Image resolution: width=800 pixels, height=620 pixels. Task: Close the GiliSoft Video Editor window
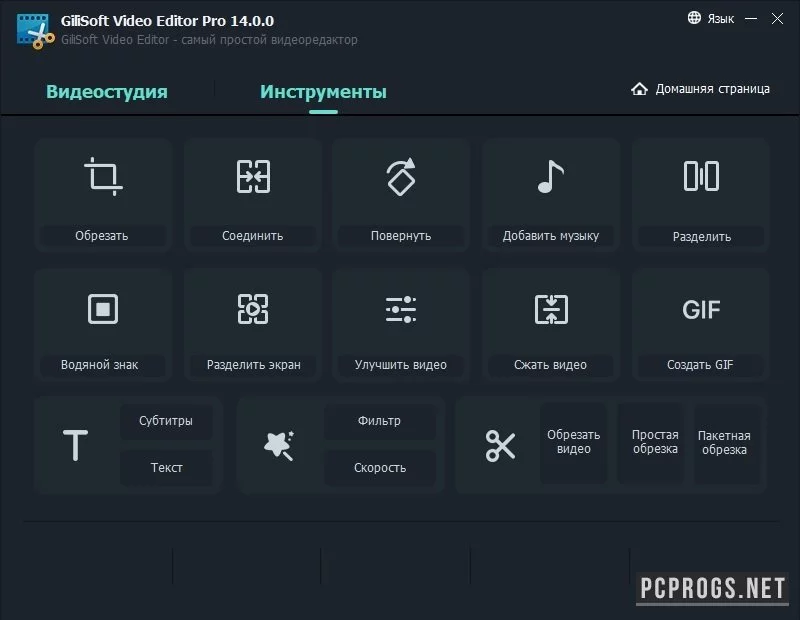click(x=777, y=18)
